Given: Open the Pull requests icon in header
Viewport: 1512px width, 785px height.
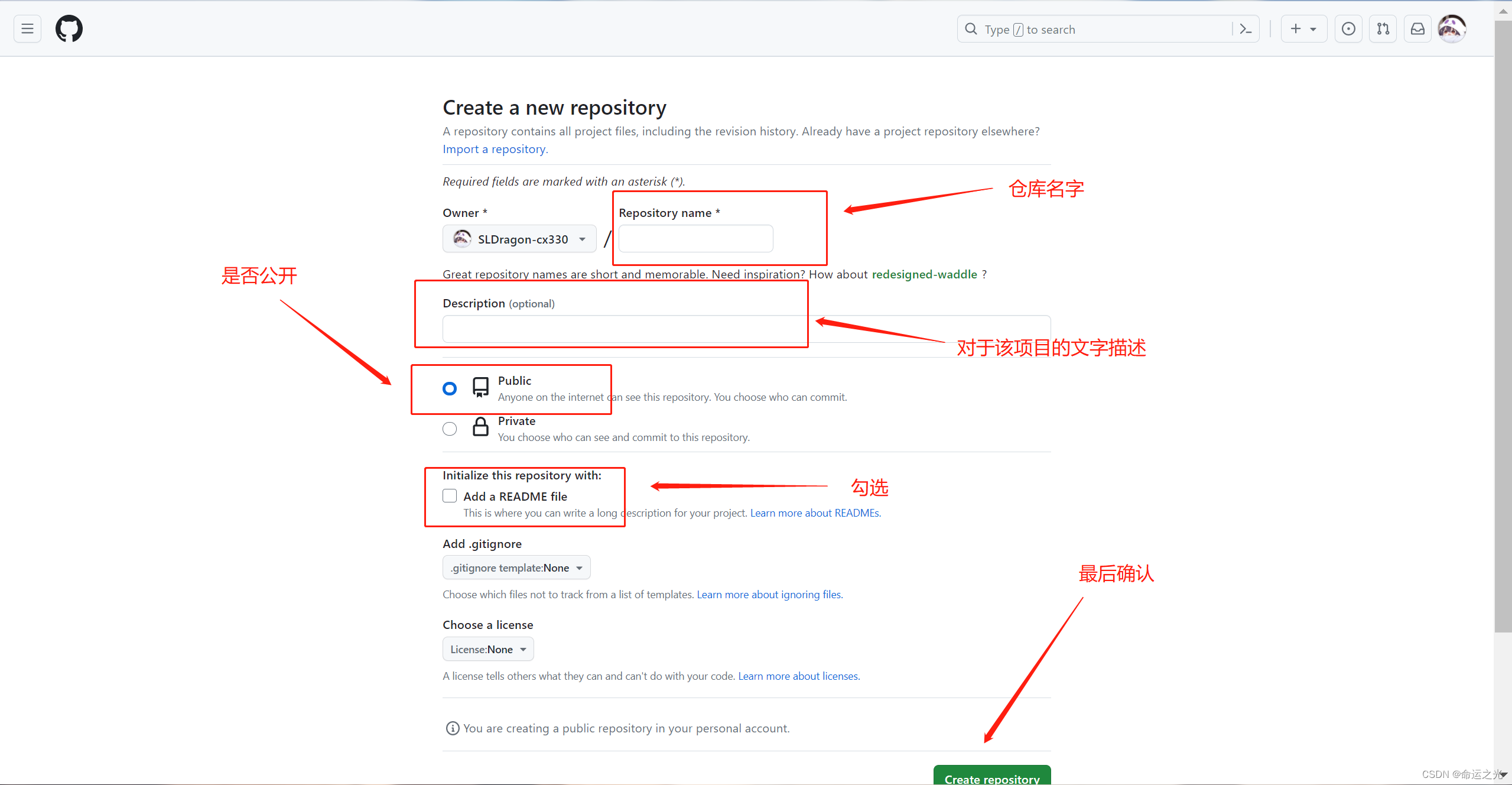Looking at the screenshot, I should click(x=1383, y=29).
